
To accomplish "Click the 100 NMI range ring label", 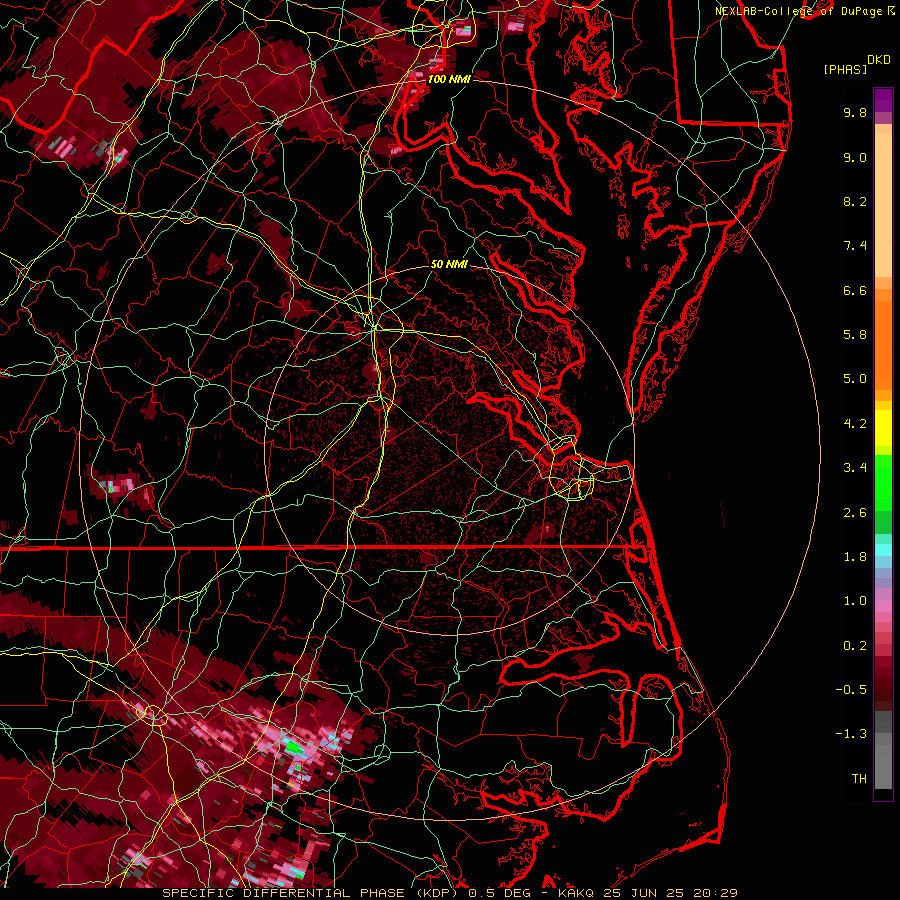I will pyautogui.click(x=449, y=79).
